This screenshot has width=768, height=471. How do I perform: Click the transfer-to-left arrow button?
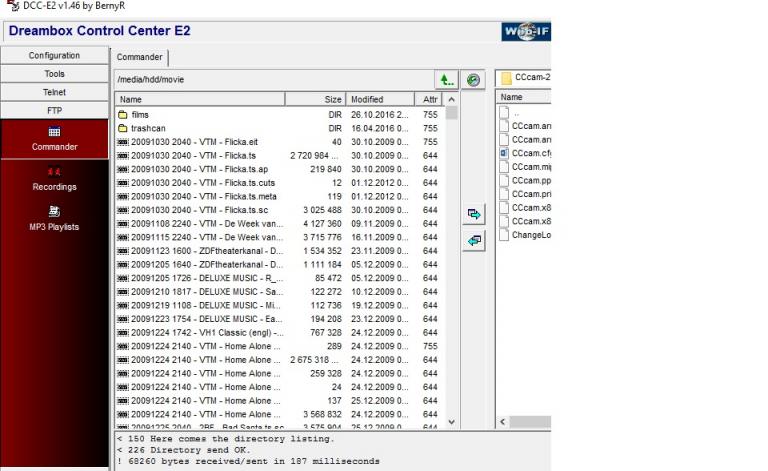point(475,240)
